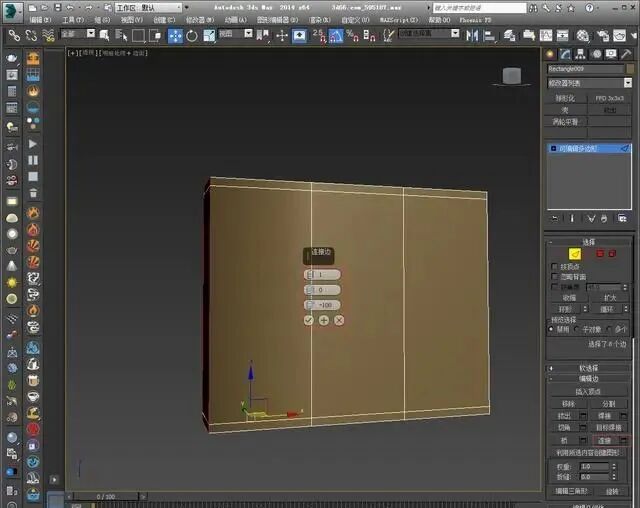Select the 子对象 preview selection radio
Image resolution: width=640 pixels, height=508 pixels.
tap(577, 329)
